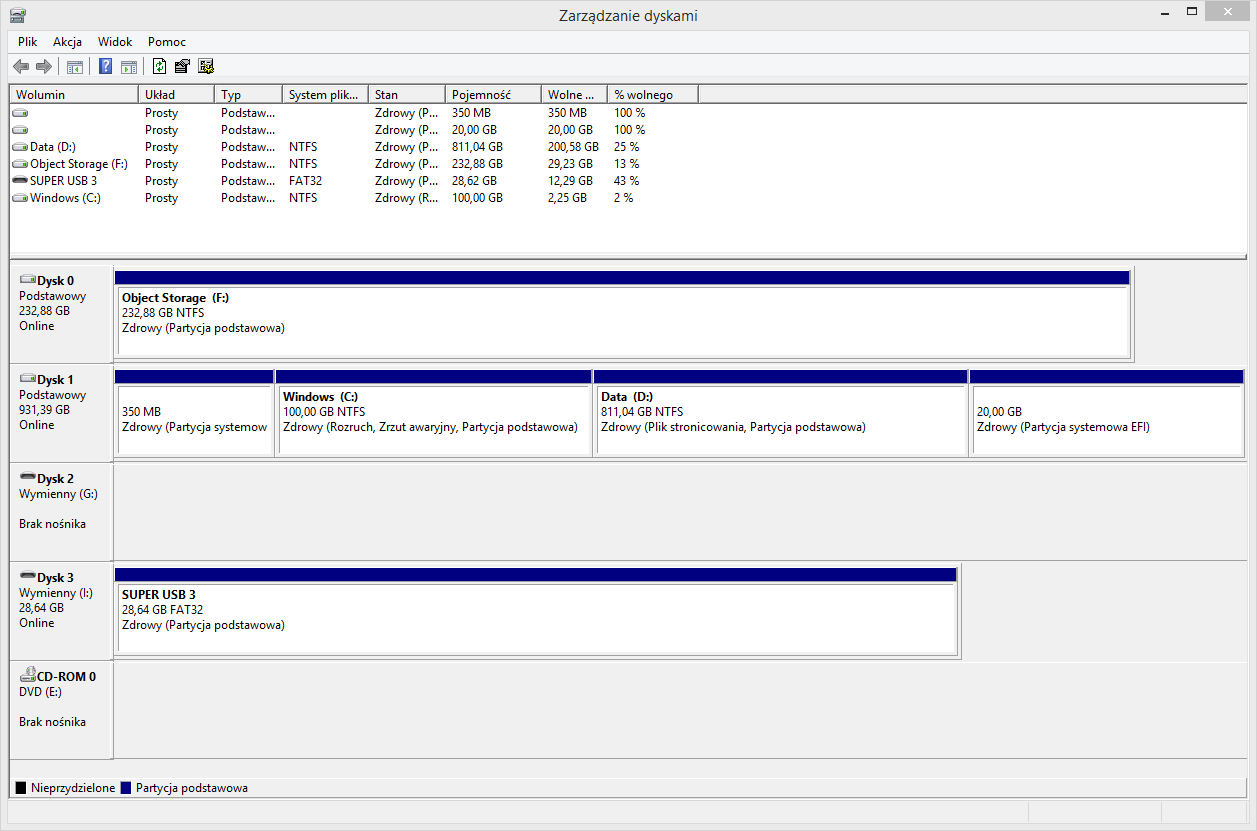The image size is (1257, 831).
Task: Click the green Refresh toolbar icon
Action: click(159, 67)
